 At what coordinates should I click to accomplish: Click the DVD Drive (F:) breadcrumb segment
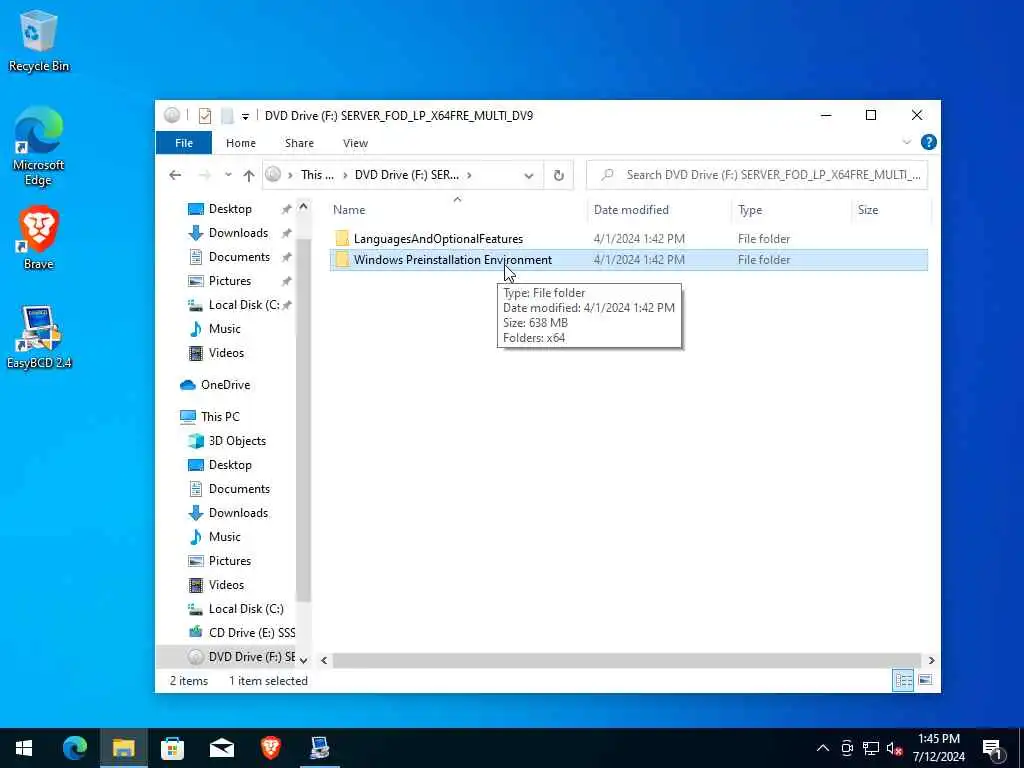406,174
